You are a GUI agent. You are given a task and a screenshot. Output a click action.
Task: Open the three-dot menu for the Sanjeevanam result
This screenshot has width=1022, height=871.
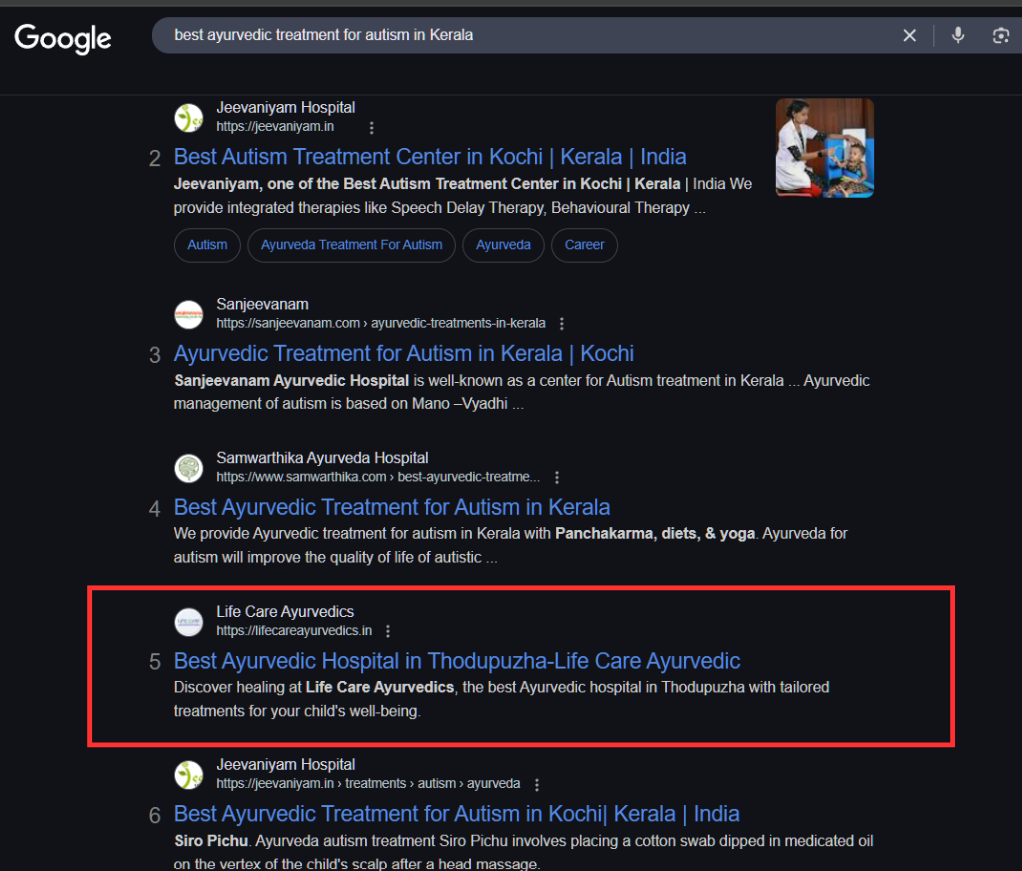(562, 323)
